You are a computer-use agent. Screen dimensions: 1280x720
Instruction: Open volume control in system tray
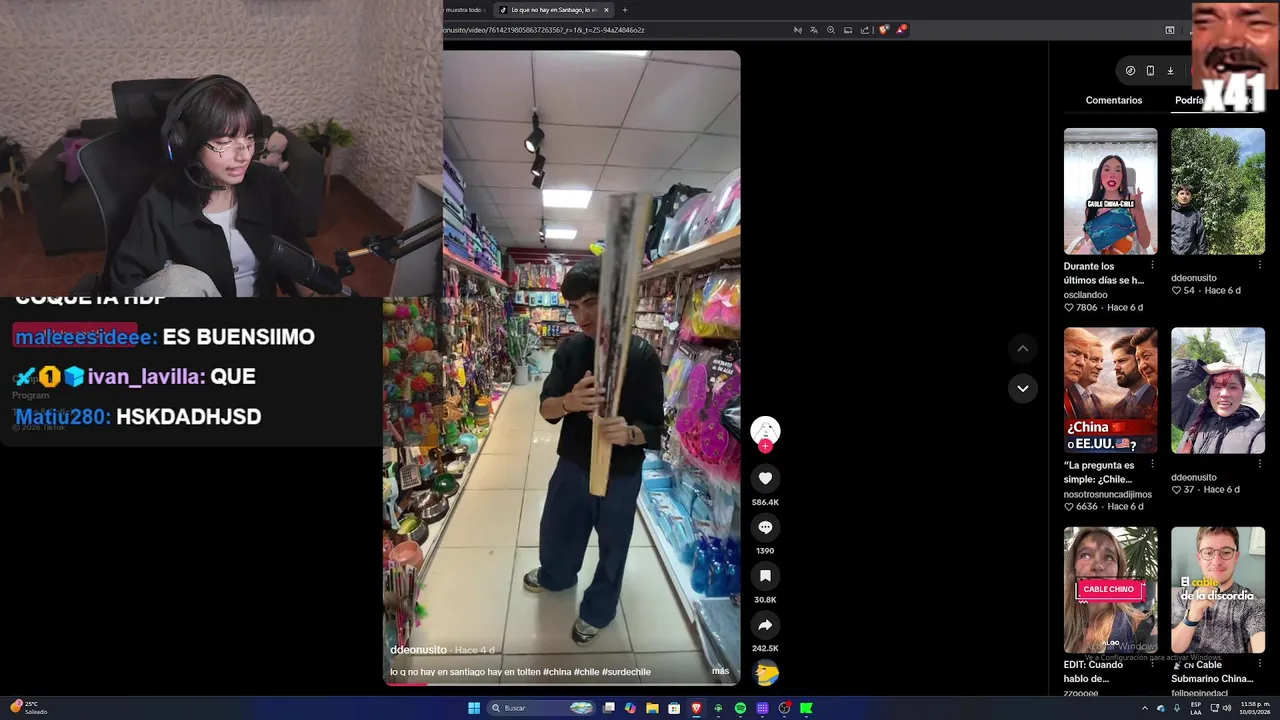pos(1227,708)
